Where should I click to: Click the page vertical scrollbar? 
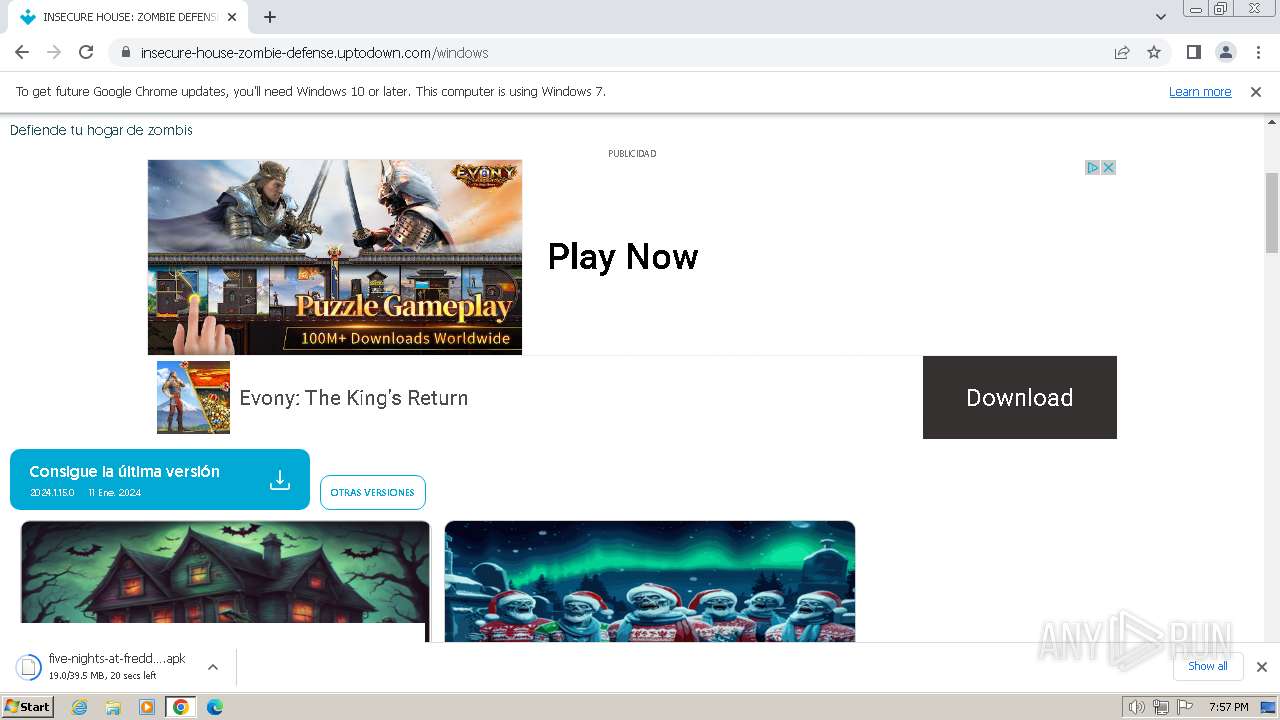pos(1272,212)
